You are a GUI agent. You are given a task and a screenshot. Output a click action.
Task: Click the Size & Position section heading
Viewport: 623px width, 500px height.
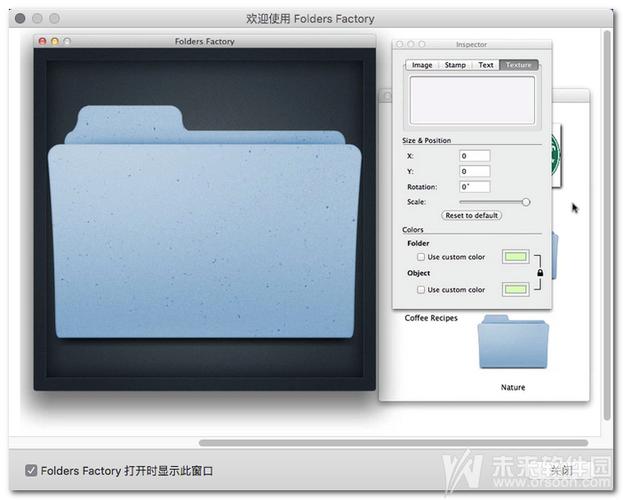coord(426,140)
